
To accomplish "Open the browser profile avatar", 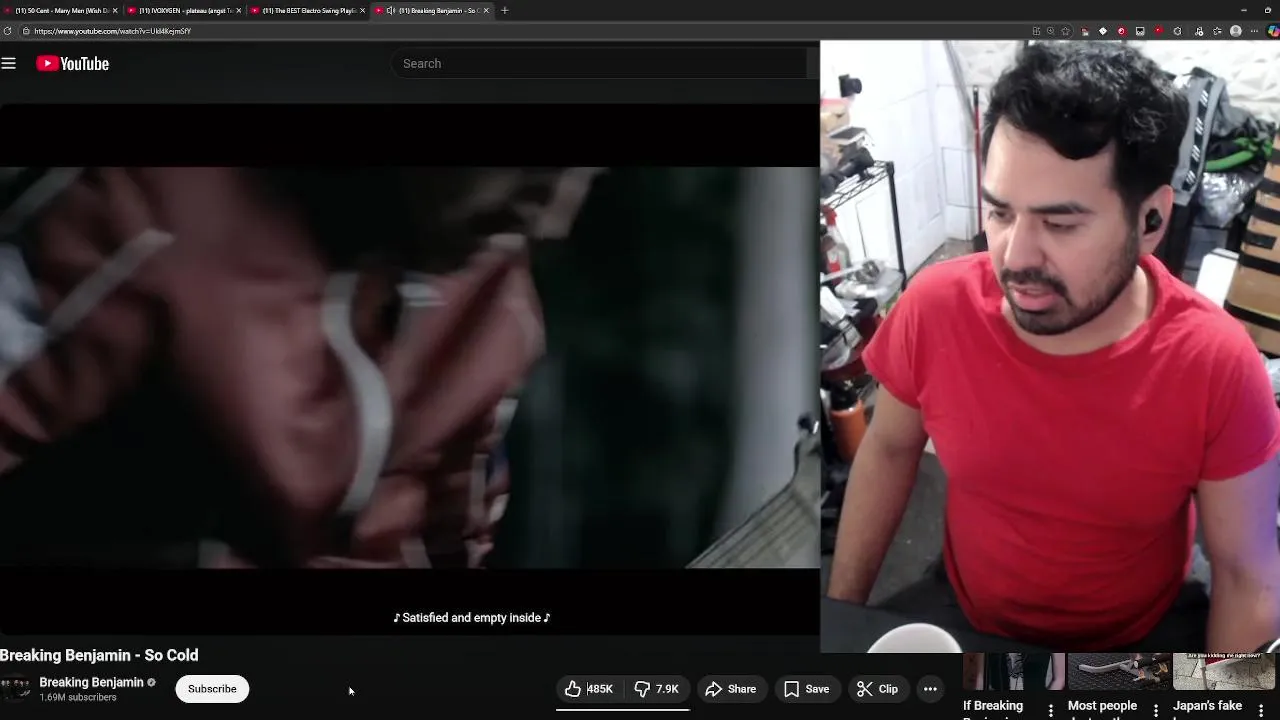I will pos(1236,31).
